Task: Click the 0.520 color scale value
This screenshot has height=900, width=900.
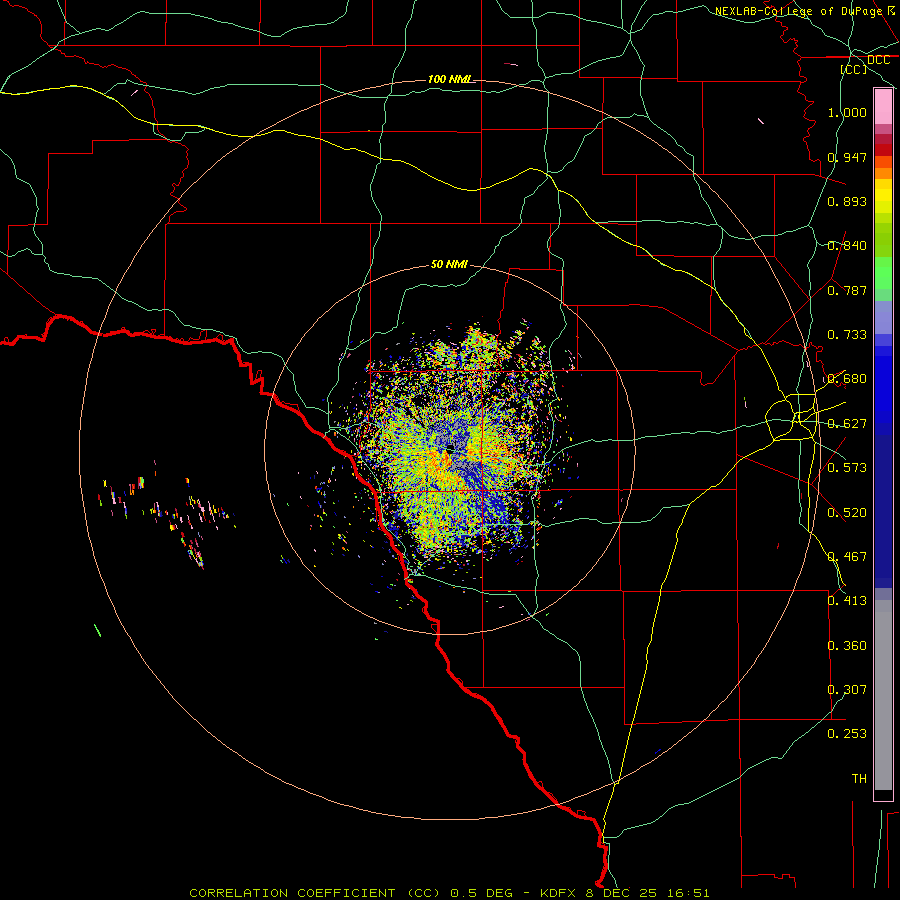Action: tap(847, 513)
